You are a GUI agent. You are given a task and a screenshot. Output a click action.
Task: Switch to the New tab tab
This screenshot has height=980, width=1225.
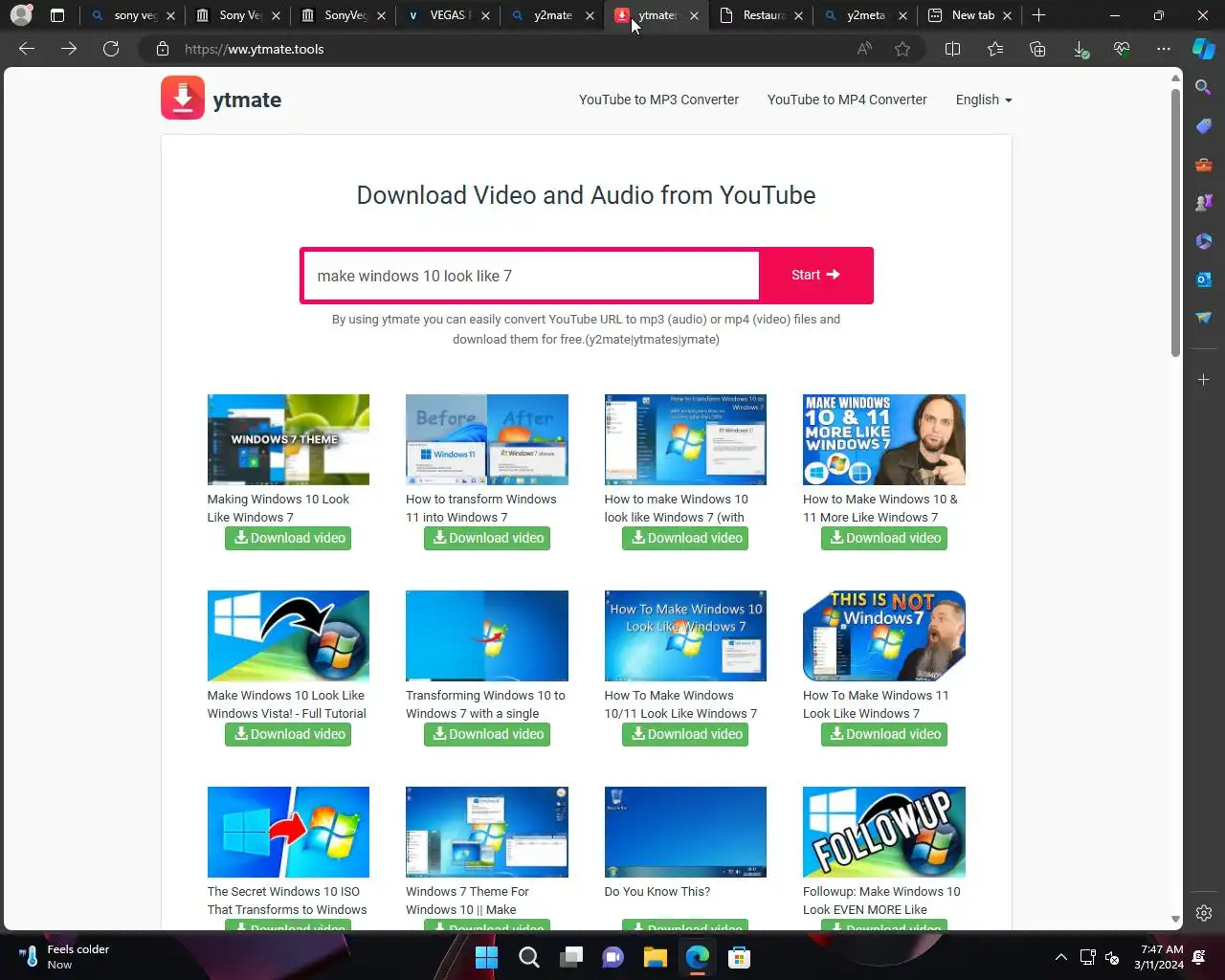point(970,15)
